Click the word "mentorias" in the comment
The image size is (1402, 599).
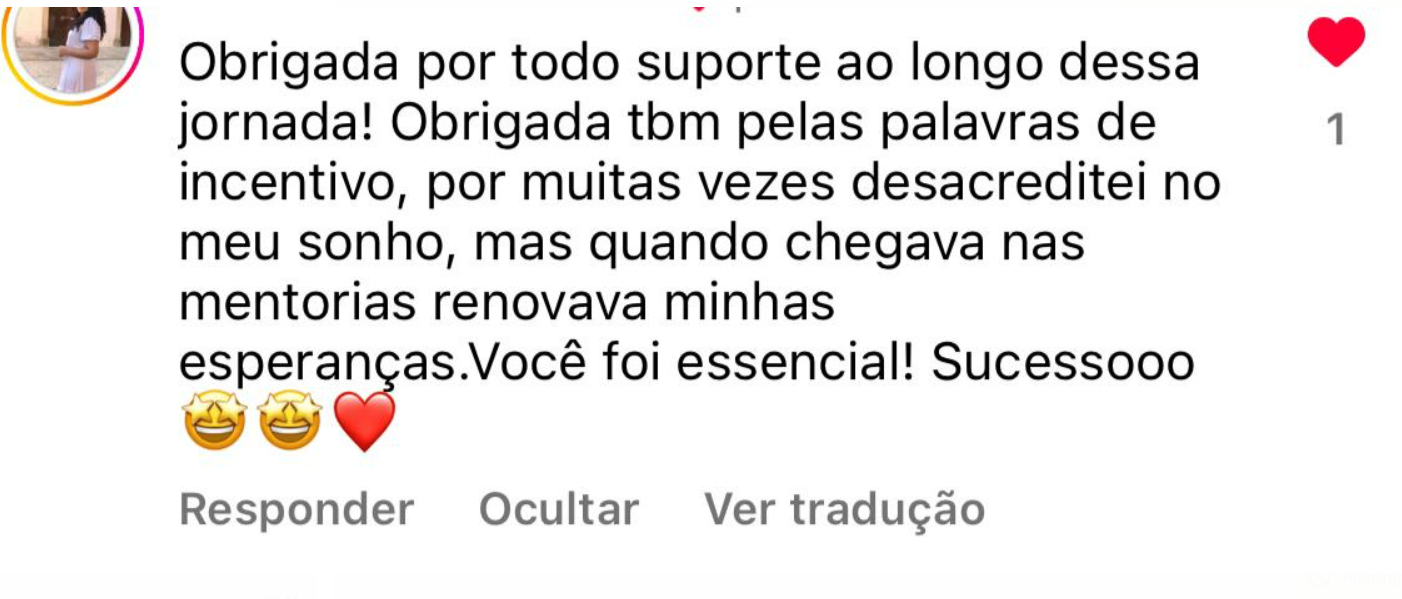tap(297, 304)
